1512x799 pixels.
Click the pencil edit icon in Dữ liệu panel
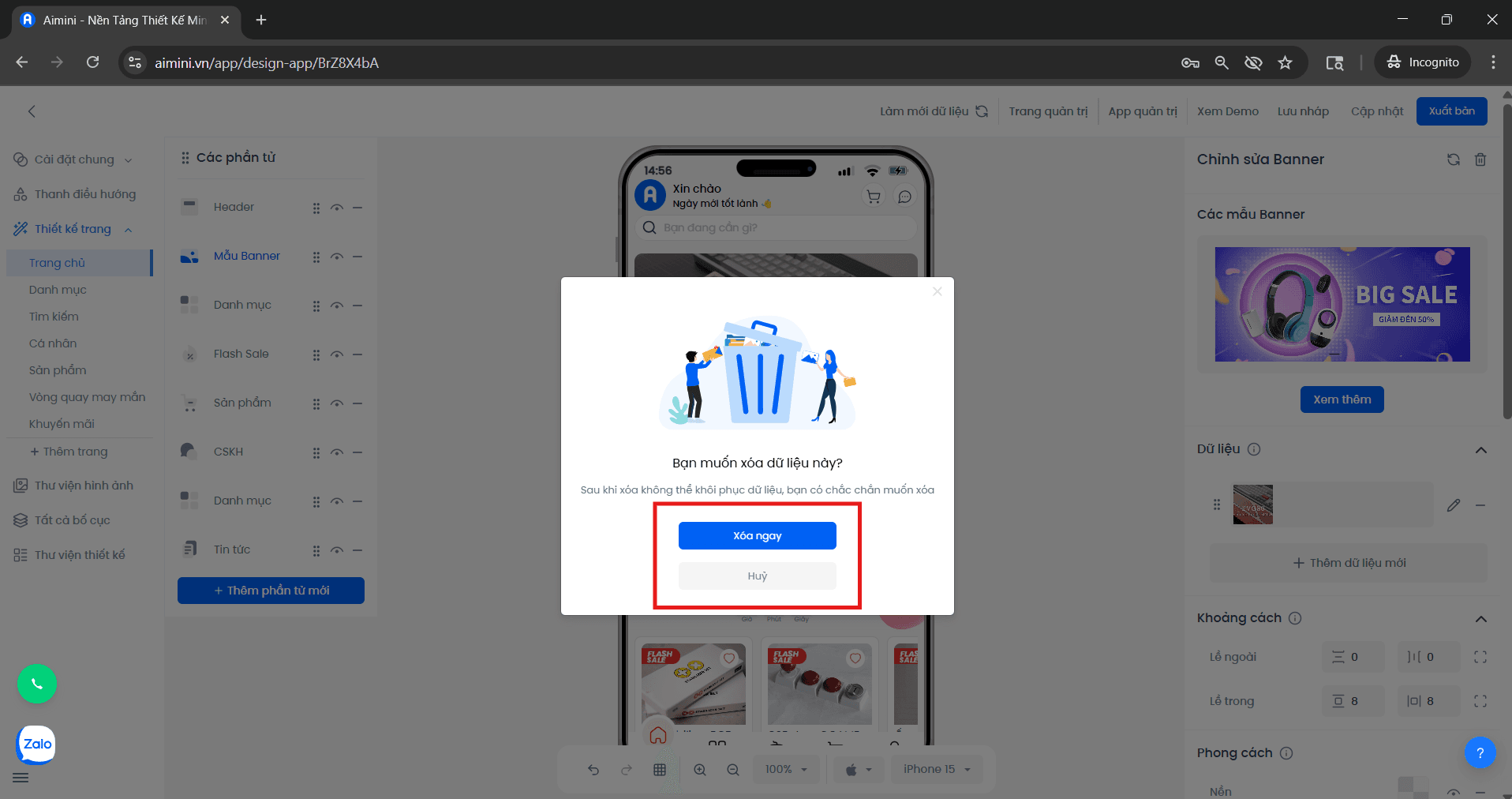tap(1454, 505)
